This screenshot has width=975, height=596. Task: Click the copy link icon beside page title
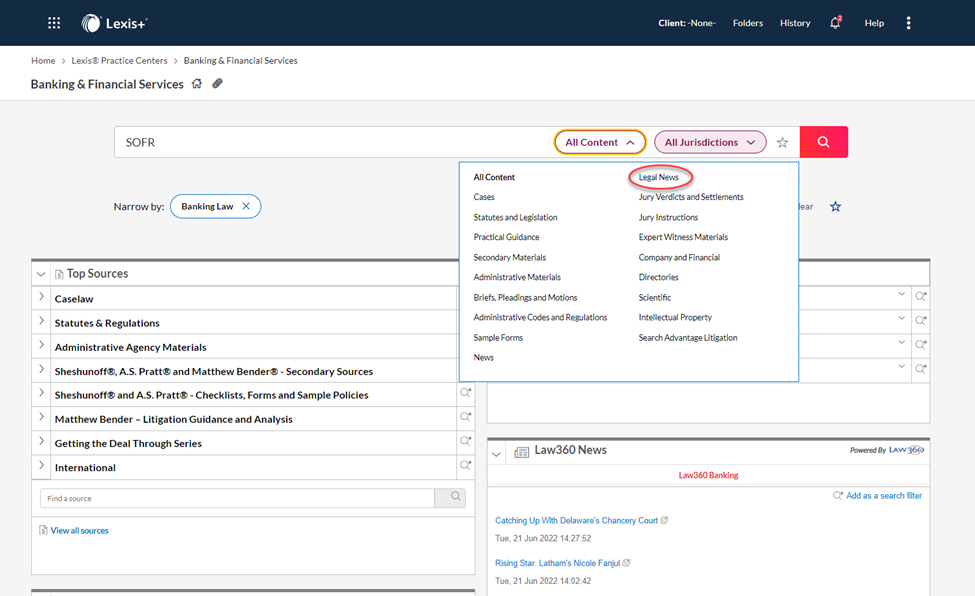217,83
